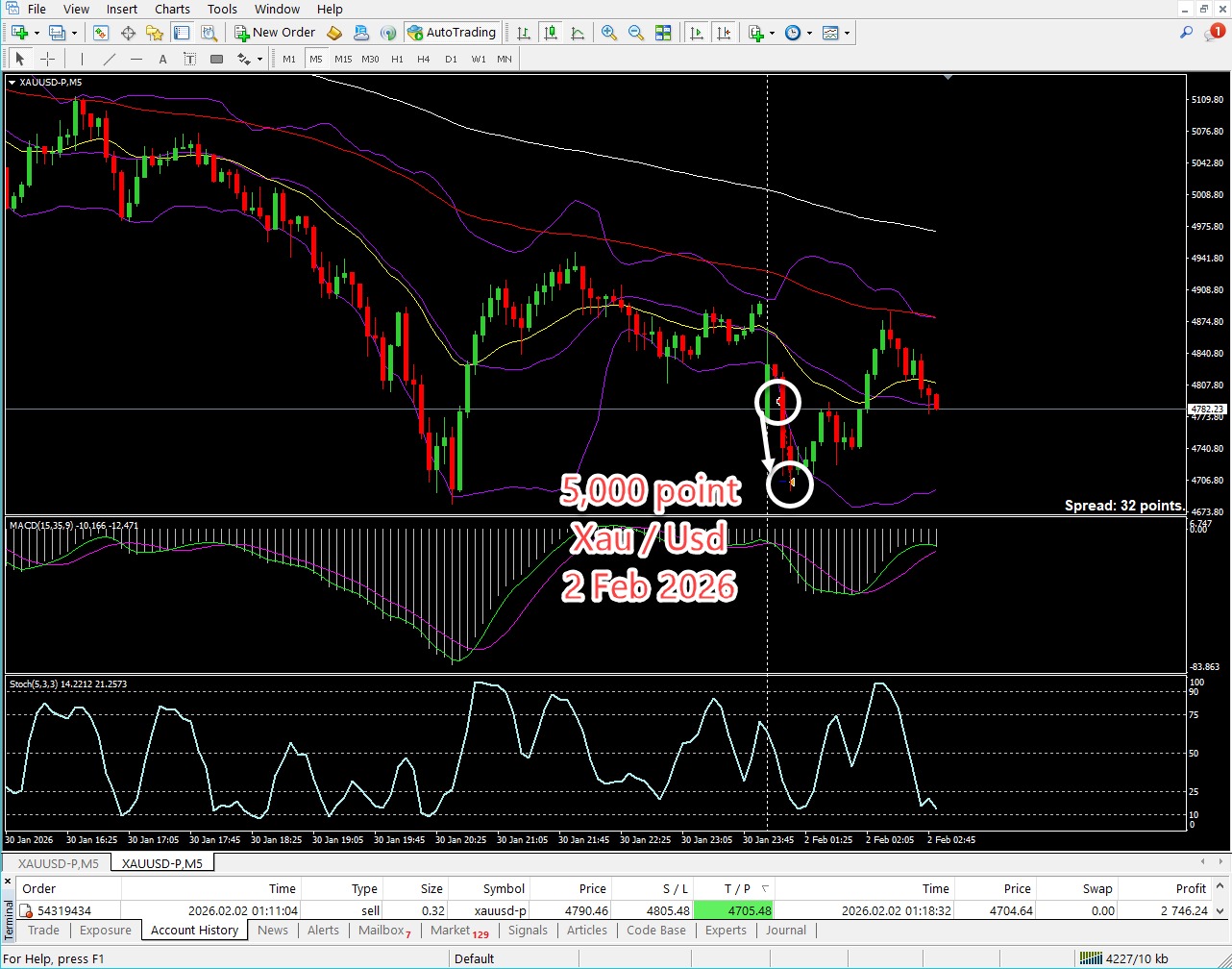Screen dimensions: 1232x969
Task: Tile chart windows with the grid icon
Action: point(663,33)
